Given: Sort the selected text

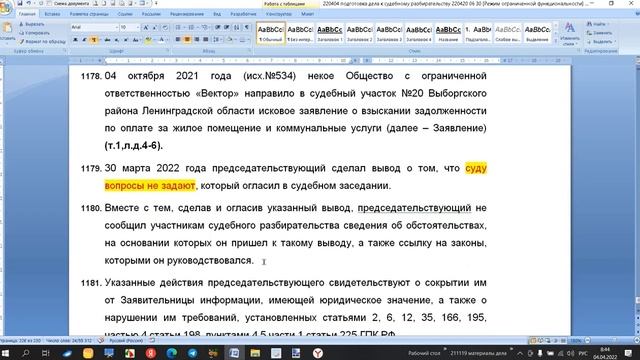Looking at the screenshot, I should point(237,27).
